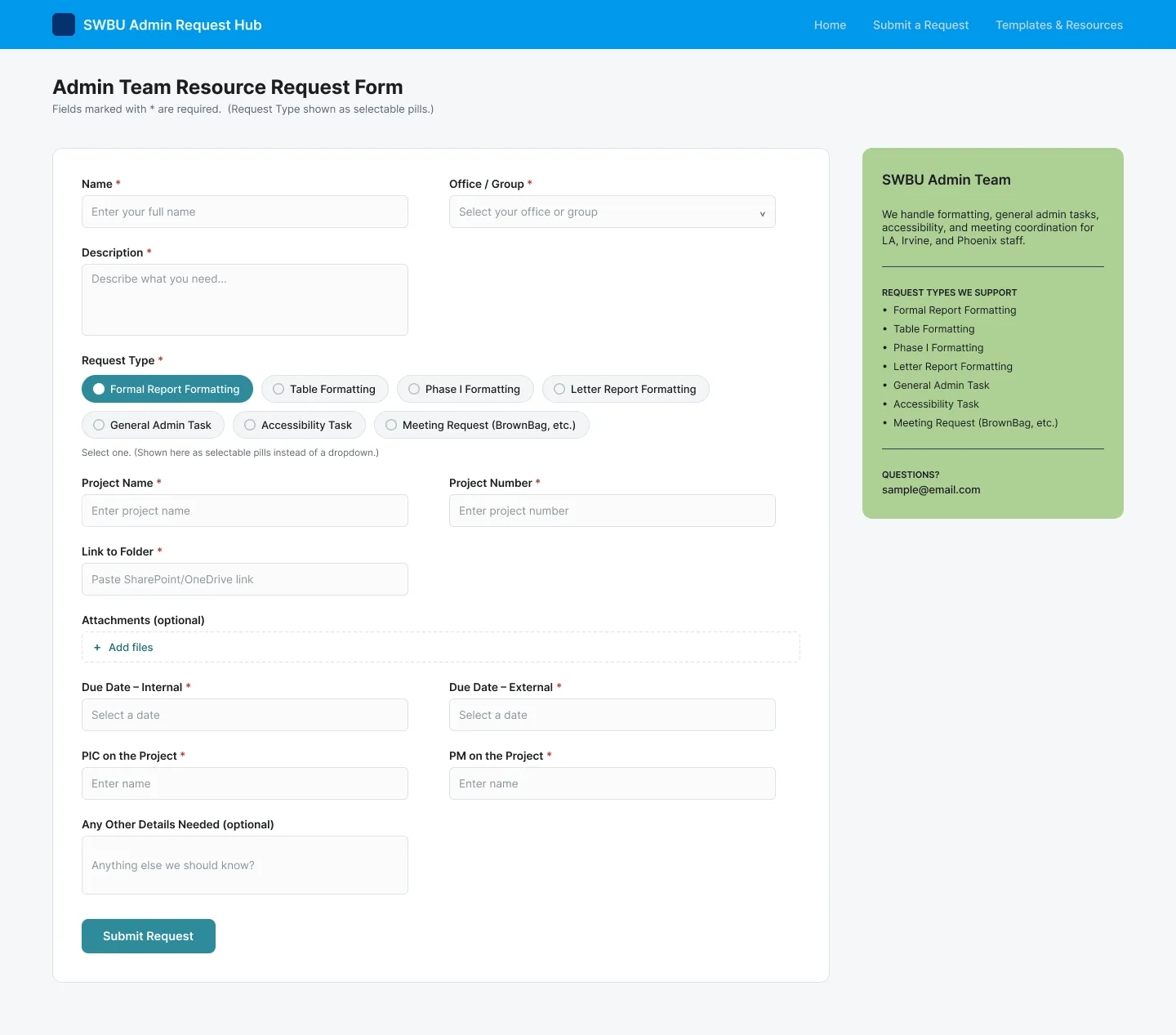This screenshot has width=1176, height=1035.
Task: Click the PIC on the Project field
Action: tap(245, 783)
